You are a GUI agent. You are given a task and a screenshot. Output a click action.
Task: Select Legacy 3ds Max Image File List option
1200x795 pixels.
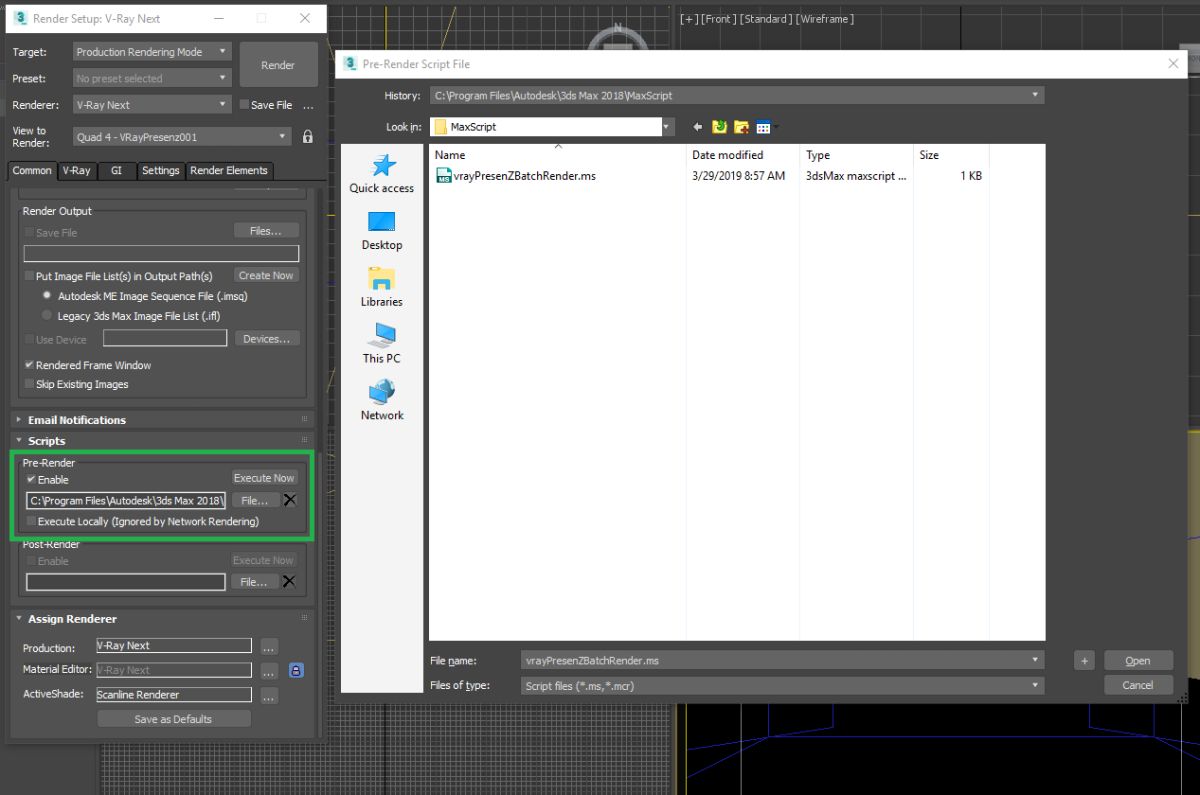click(x=47, y=315)
